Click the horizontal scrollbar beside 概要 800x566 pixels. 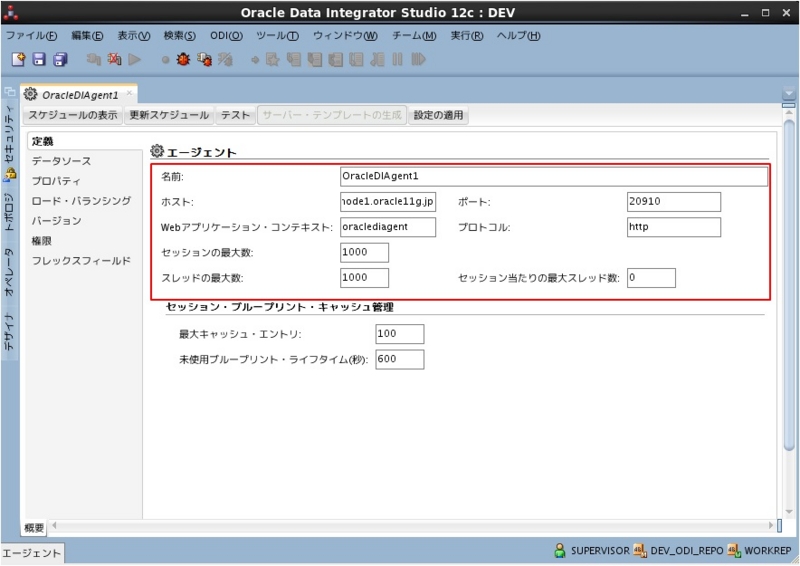(x=412, y=525)
